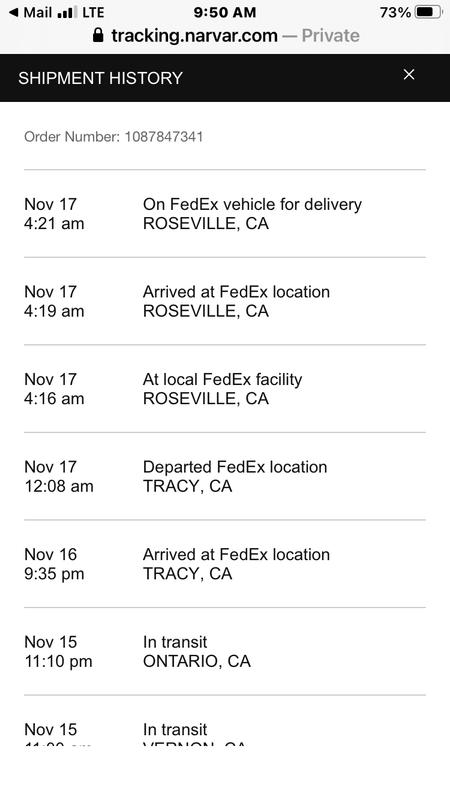The width and height of the screenshot is (450, 800).
Task: Tap the cellular signal bars icon
Action: (x=67, y=12)
